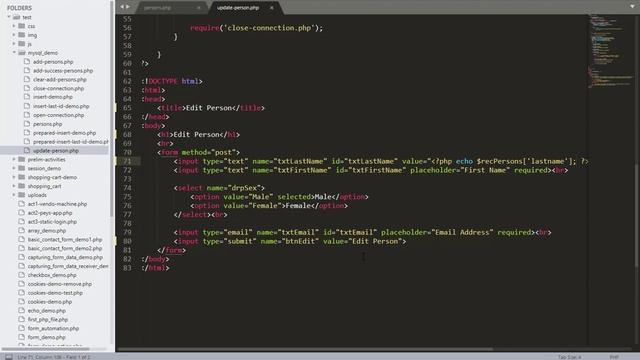640x360 pixels.
Task: Open add-persons.php file in sidebar
Action: click(53, 62)
